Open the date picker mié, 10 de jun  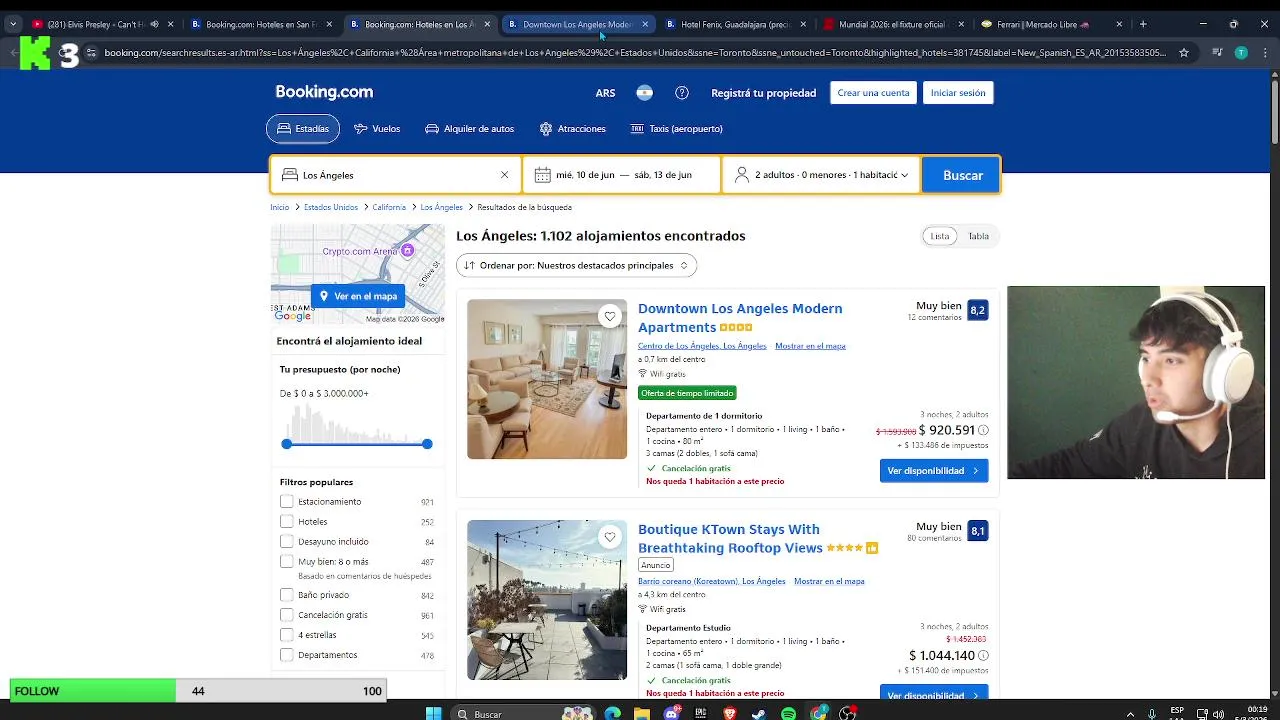pos(623,175)
